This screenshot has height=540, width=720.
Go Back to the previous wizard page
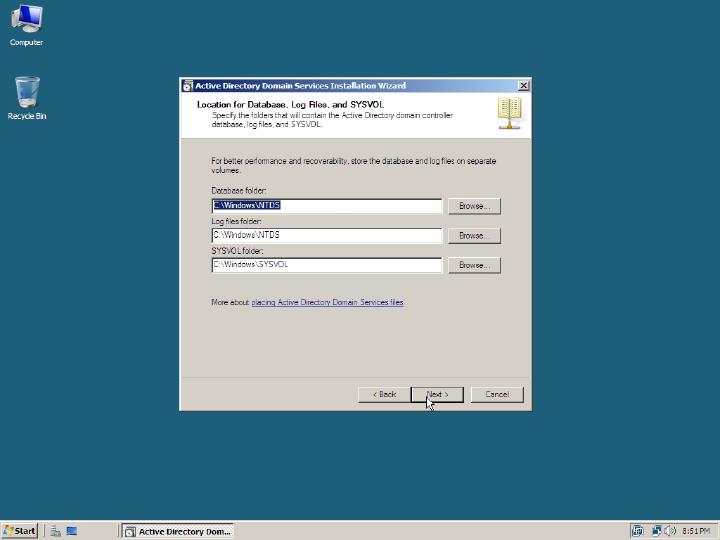pos(384,394)
